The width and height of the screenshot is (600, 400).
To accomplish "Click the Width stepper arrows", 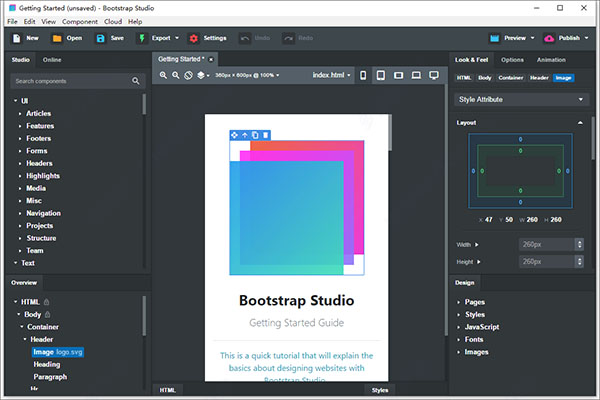I will click(x=579, y=244).
